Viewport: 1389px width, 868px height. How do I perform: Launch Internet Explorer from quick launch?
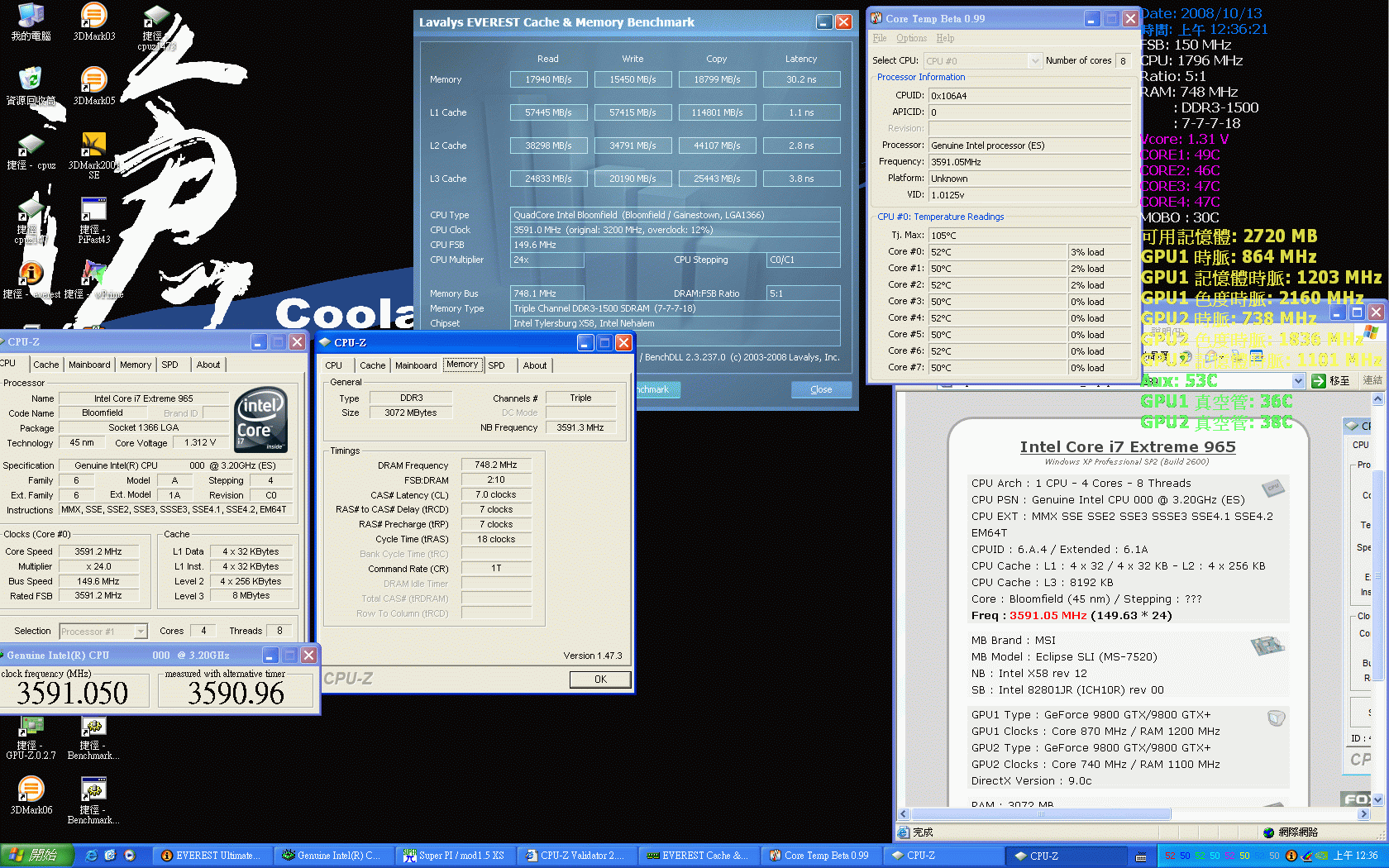pos(91,856)
